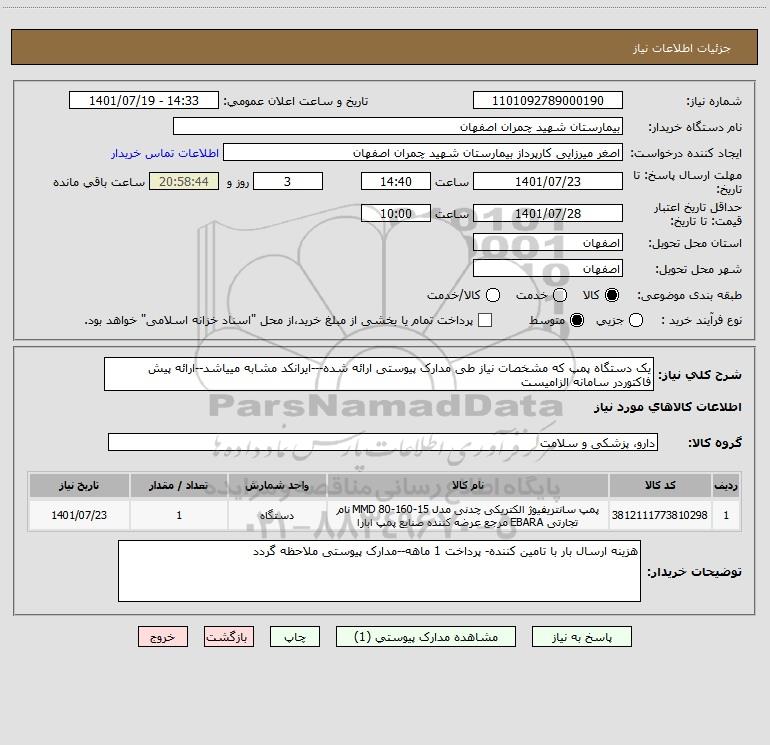This screenshot has width=770, height=745.
Task: Click the product code 3812111773810298 cell
Action: click(660, 515)
